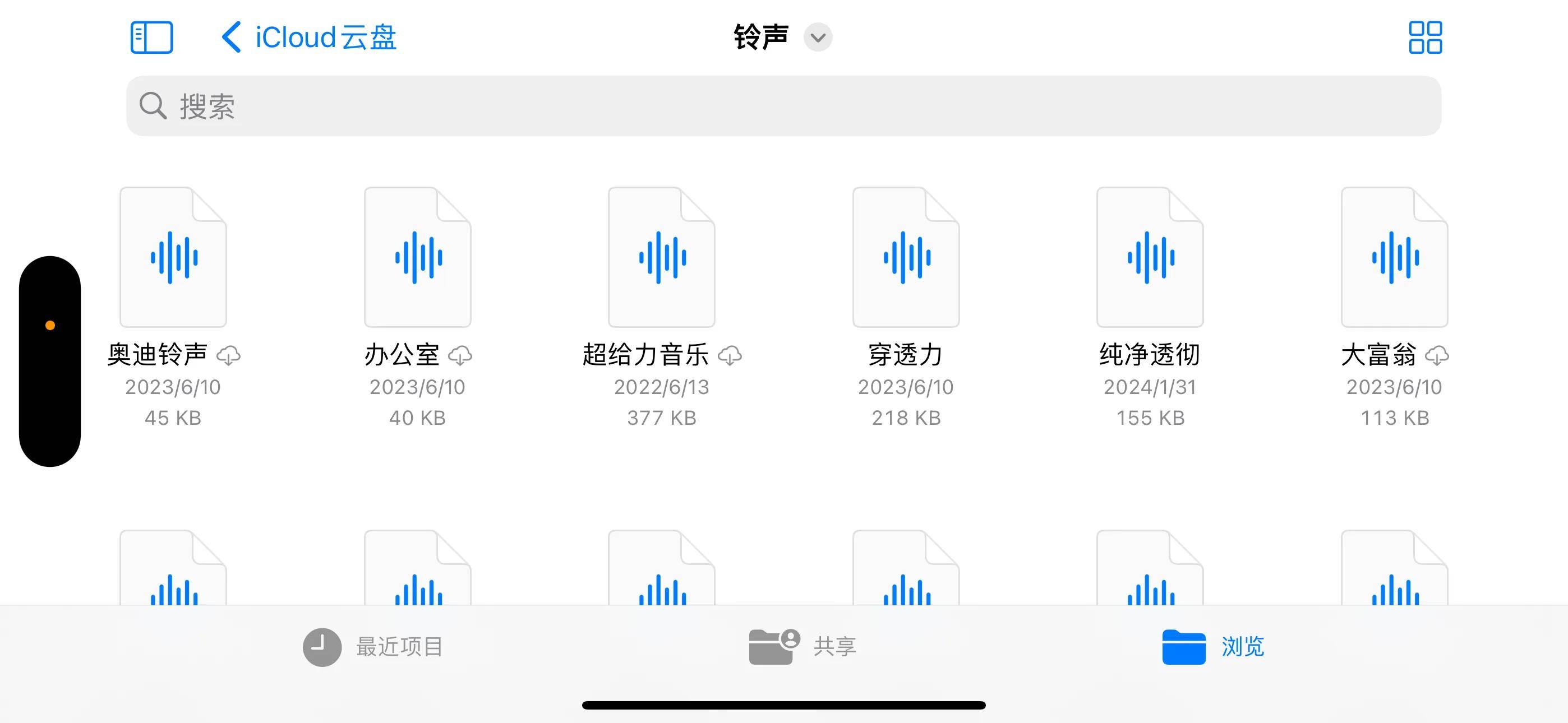This screenshot has width=1568, height=723.
Task: Click the 搜索 search field
Action: (x=783, y=106)
